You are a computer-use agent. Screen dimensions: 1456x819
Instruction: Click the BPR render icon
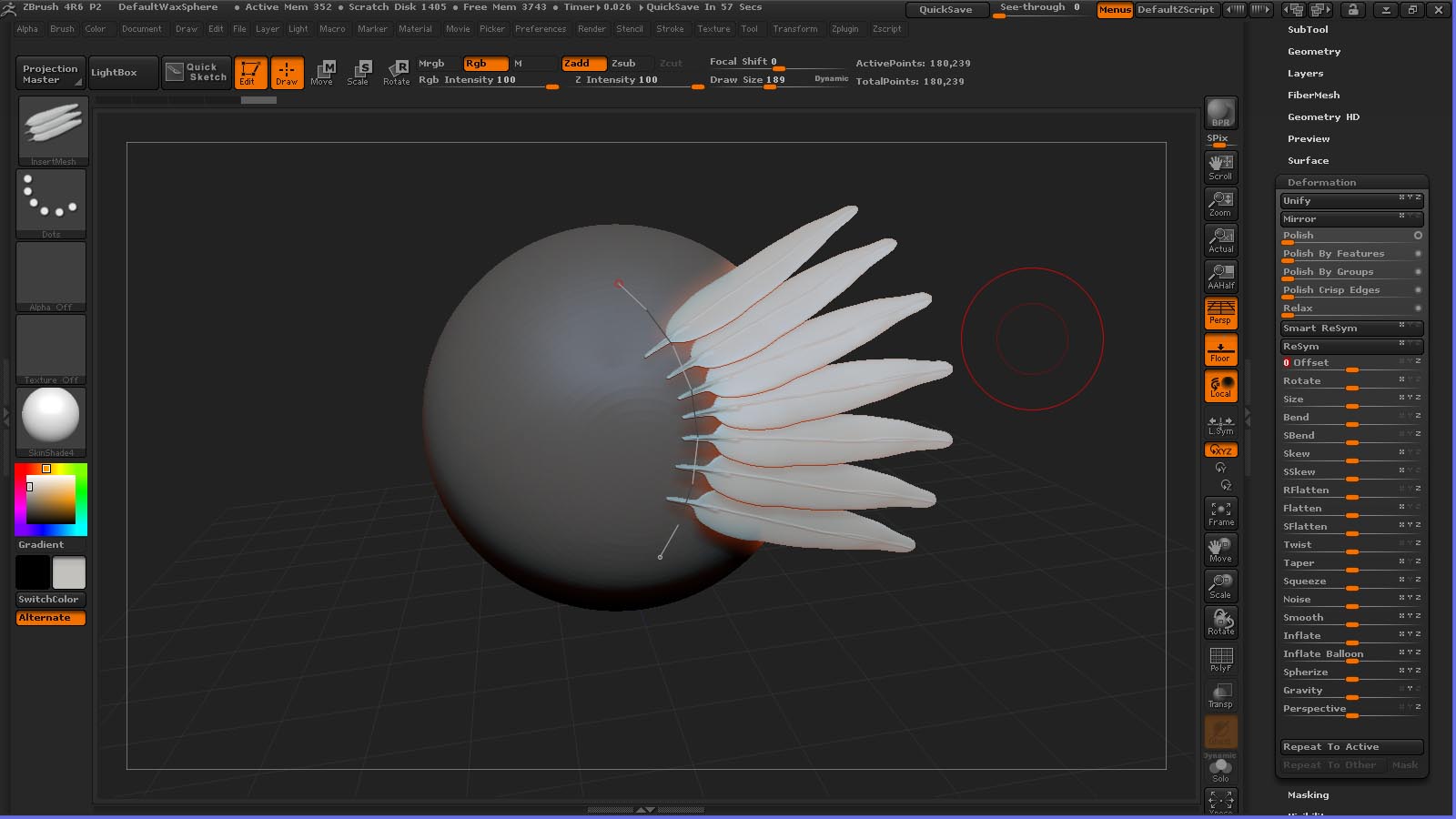click(x=1220, y=114)
